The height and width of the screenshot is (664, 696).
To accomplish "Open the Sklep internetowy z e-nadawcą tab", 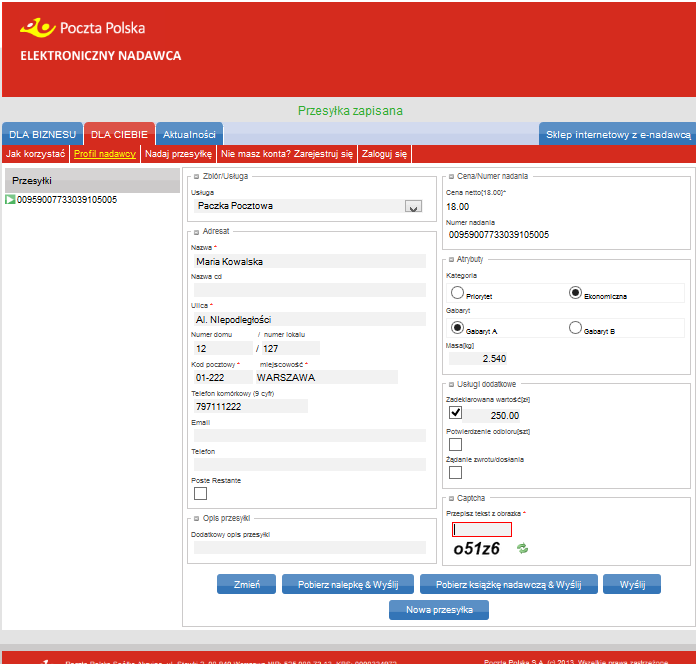I will pos(618,134).
